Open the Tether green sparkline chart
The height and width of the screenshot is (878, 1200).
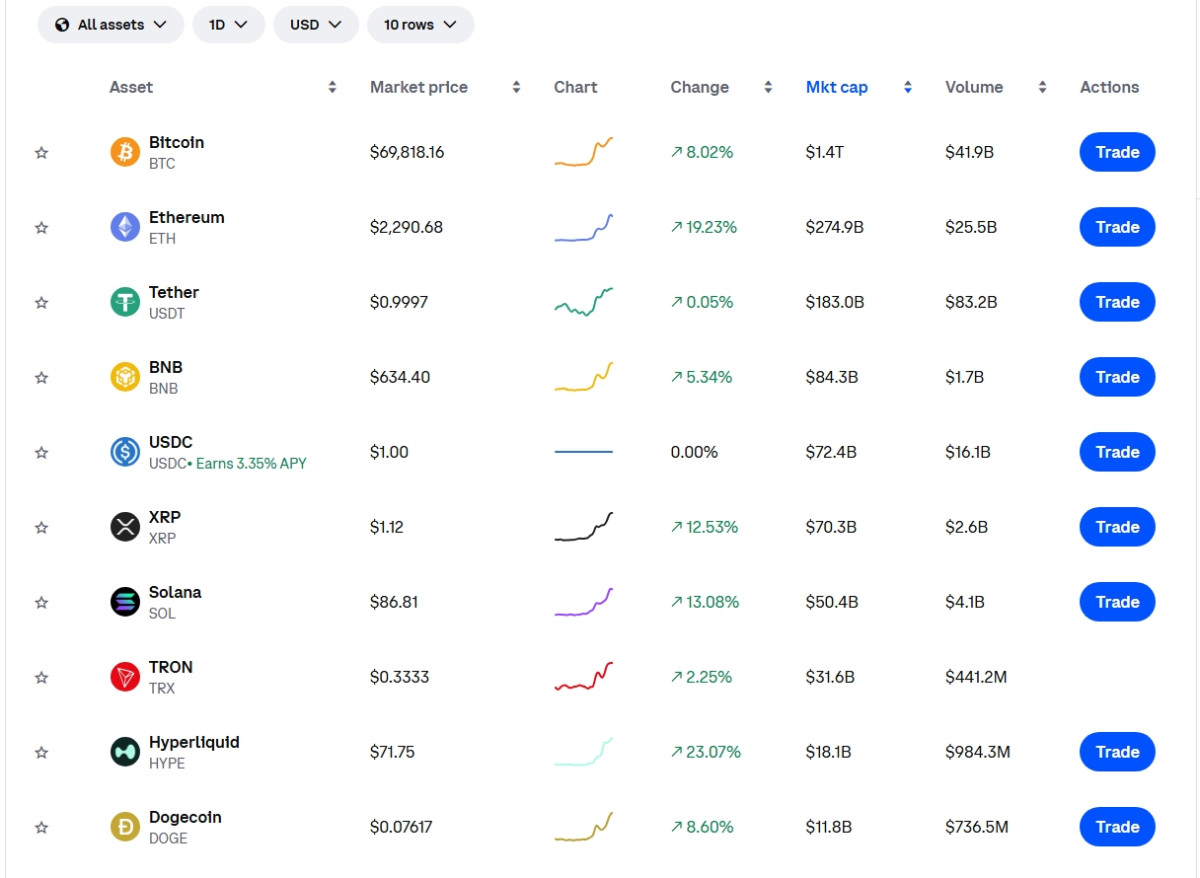coord(584,302)
